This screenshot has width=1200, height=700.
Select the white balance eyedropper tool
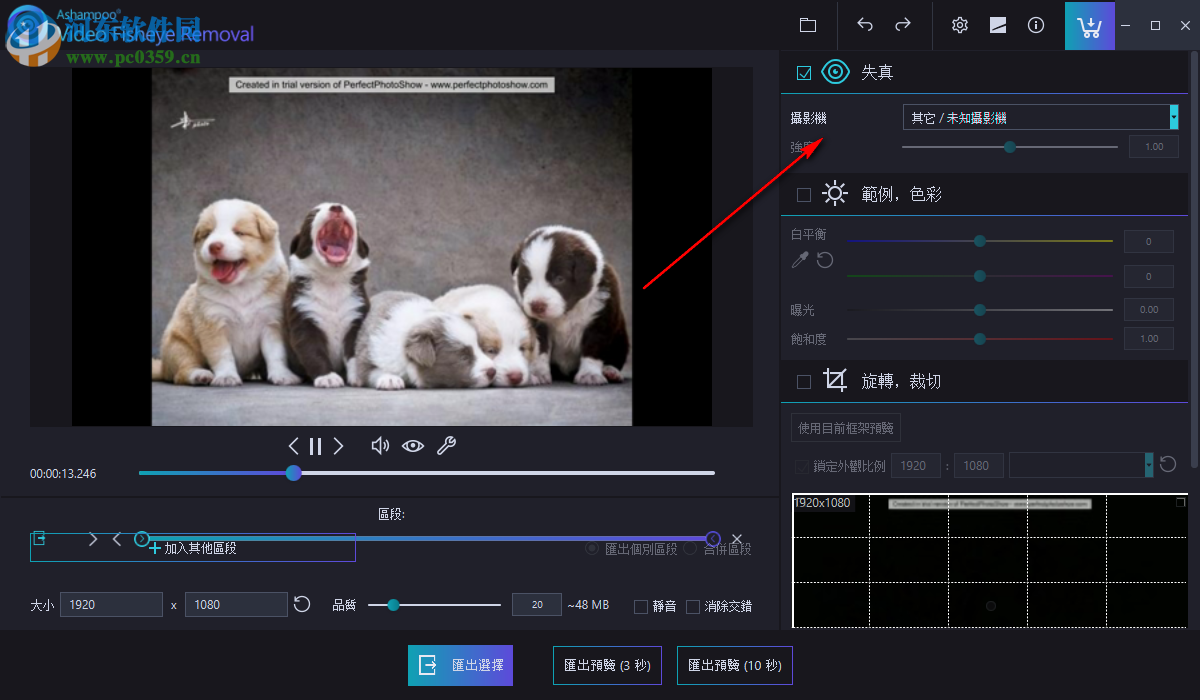coord(799,259)
